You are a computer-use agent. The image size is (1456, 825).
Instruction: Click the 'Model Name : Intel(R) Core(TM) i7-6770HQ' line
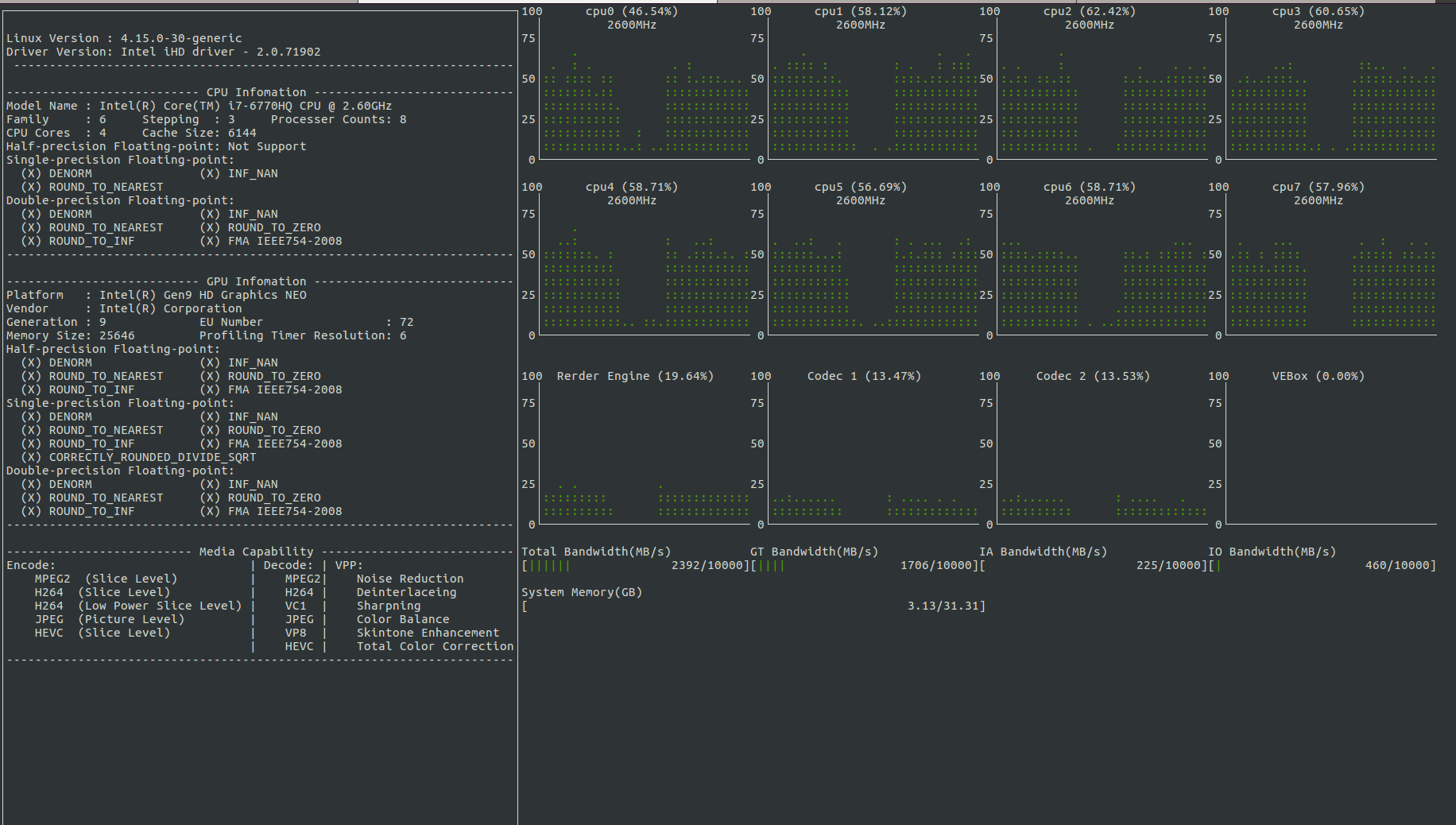[x=199, y=106]
